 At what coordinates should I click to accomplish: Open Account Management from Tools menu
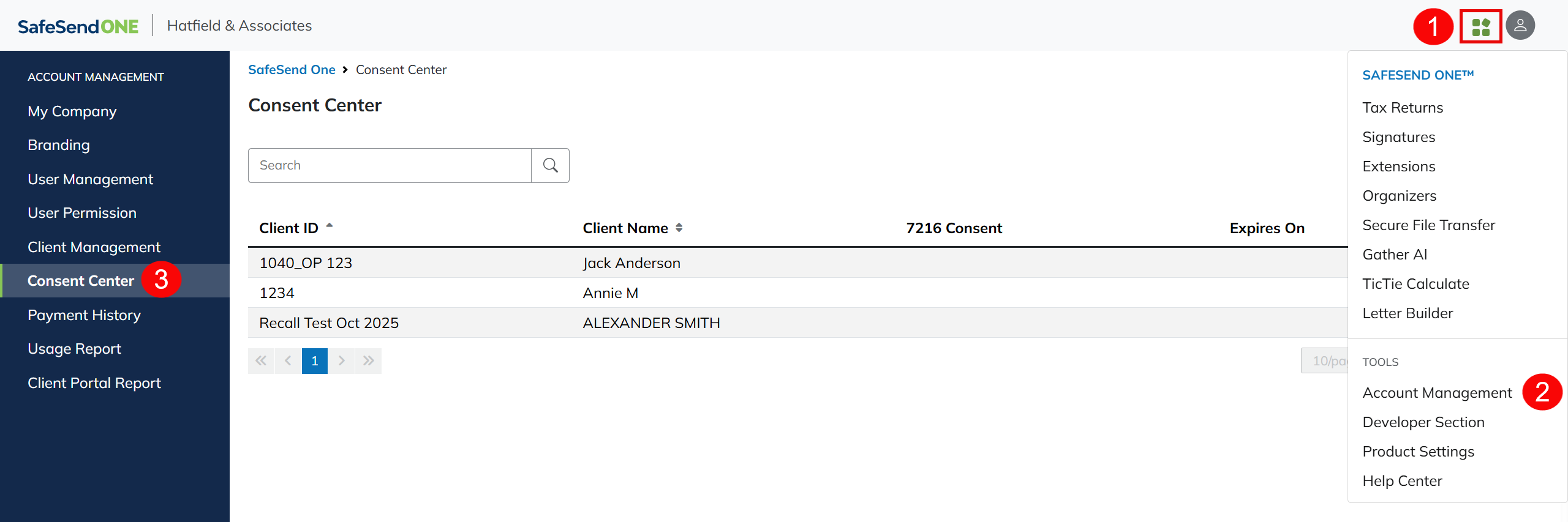click(x=1437, y=393)
